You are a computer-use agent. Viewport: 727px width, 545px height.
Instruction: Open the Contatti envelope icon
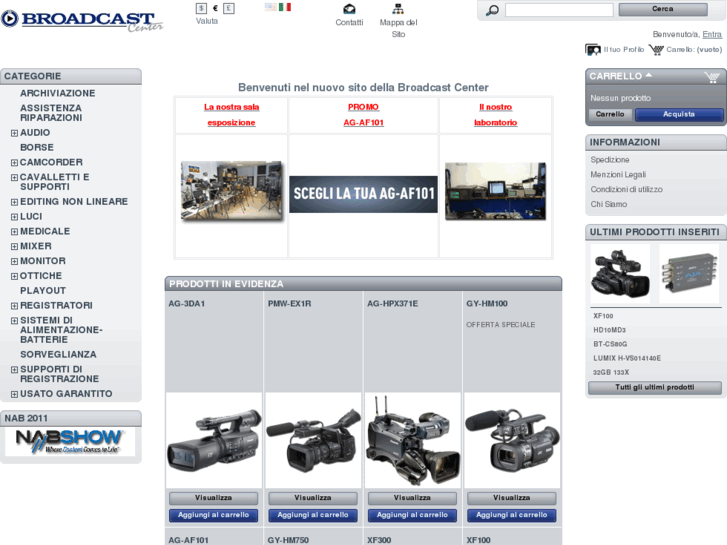click(x=349, y=9)
